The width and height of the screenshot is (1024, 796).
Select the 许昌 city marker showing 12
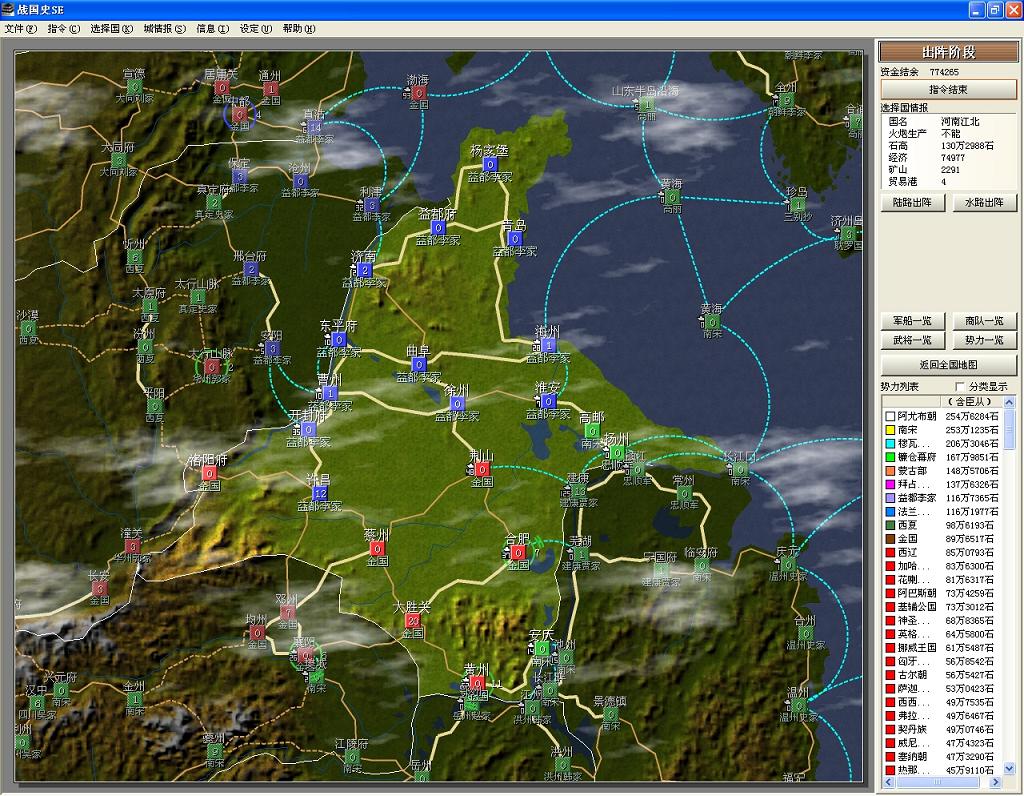point(320,494)
